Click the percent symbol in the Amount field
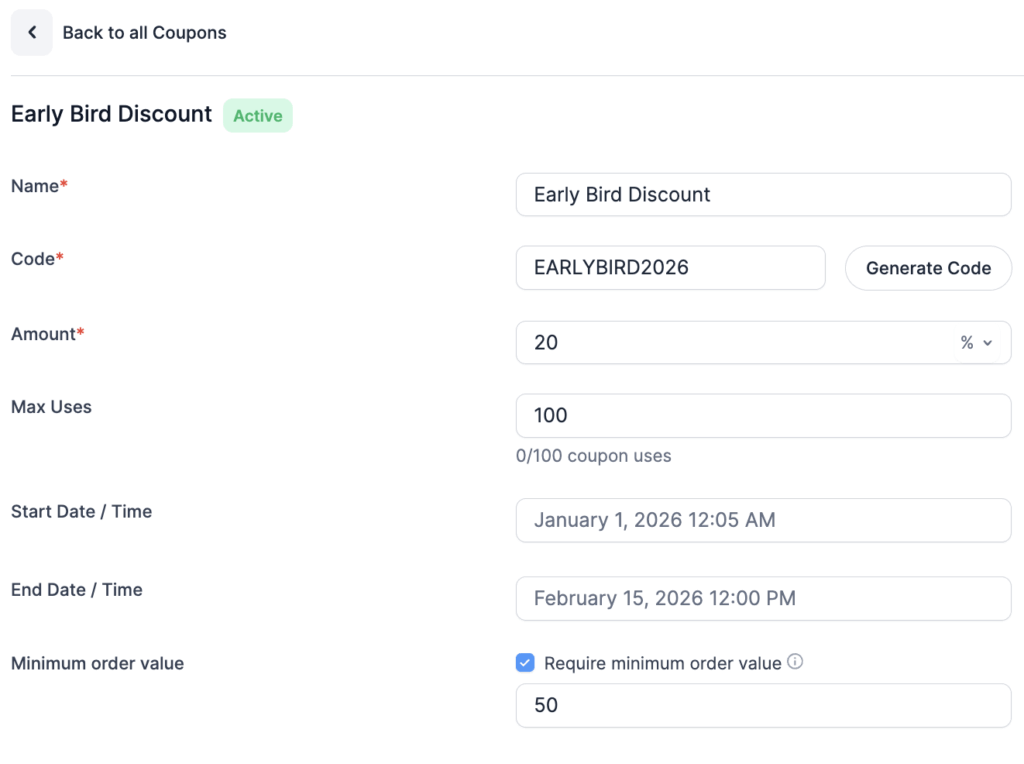The image size is (1024, 764). tap(966, 342)
